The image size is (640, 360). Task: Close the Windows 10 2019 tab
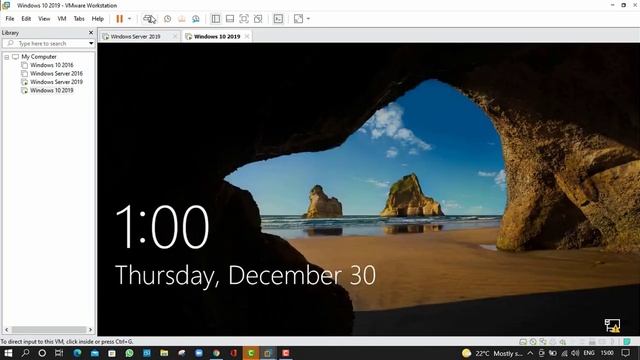(247, 36)
